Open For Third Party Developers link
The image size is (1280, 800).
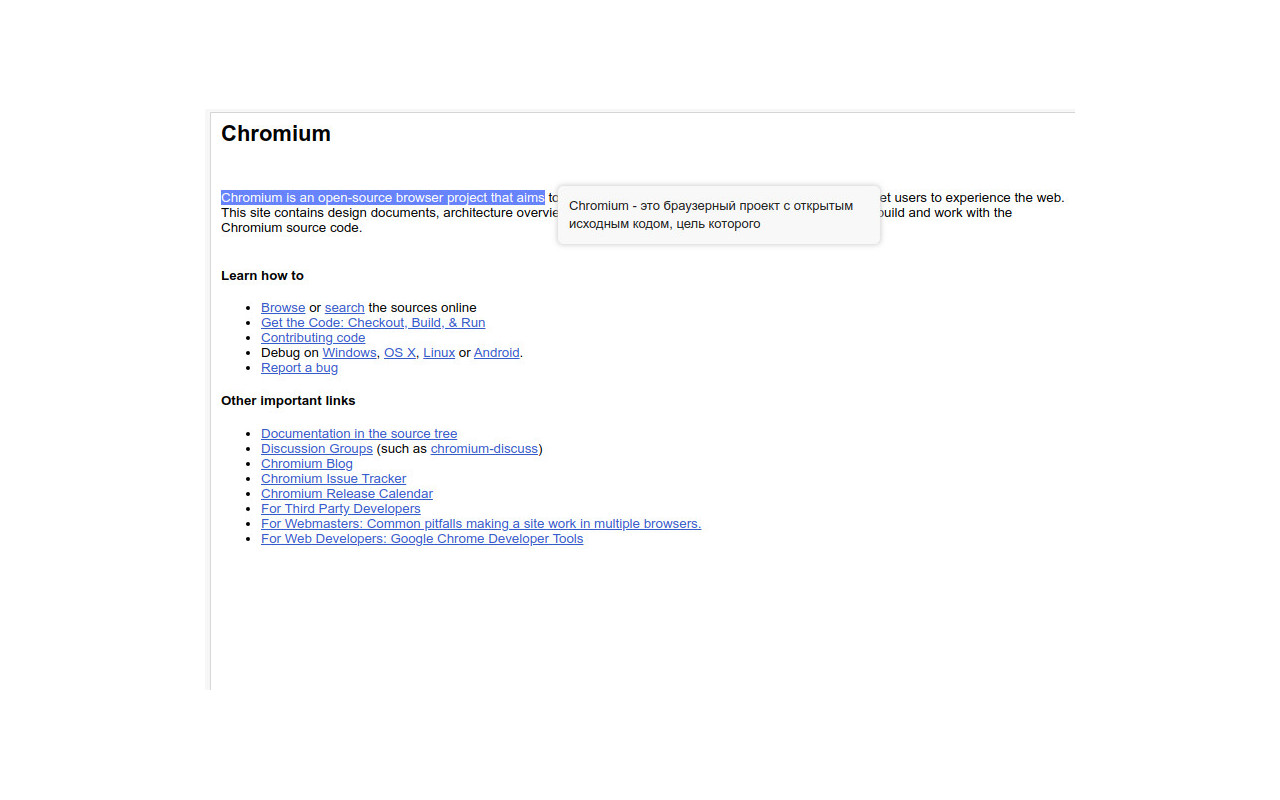pyautogui.click(x=341, y=509)
